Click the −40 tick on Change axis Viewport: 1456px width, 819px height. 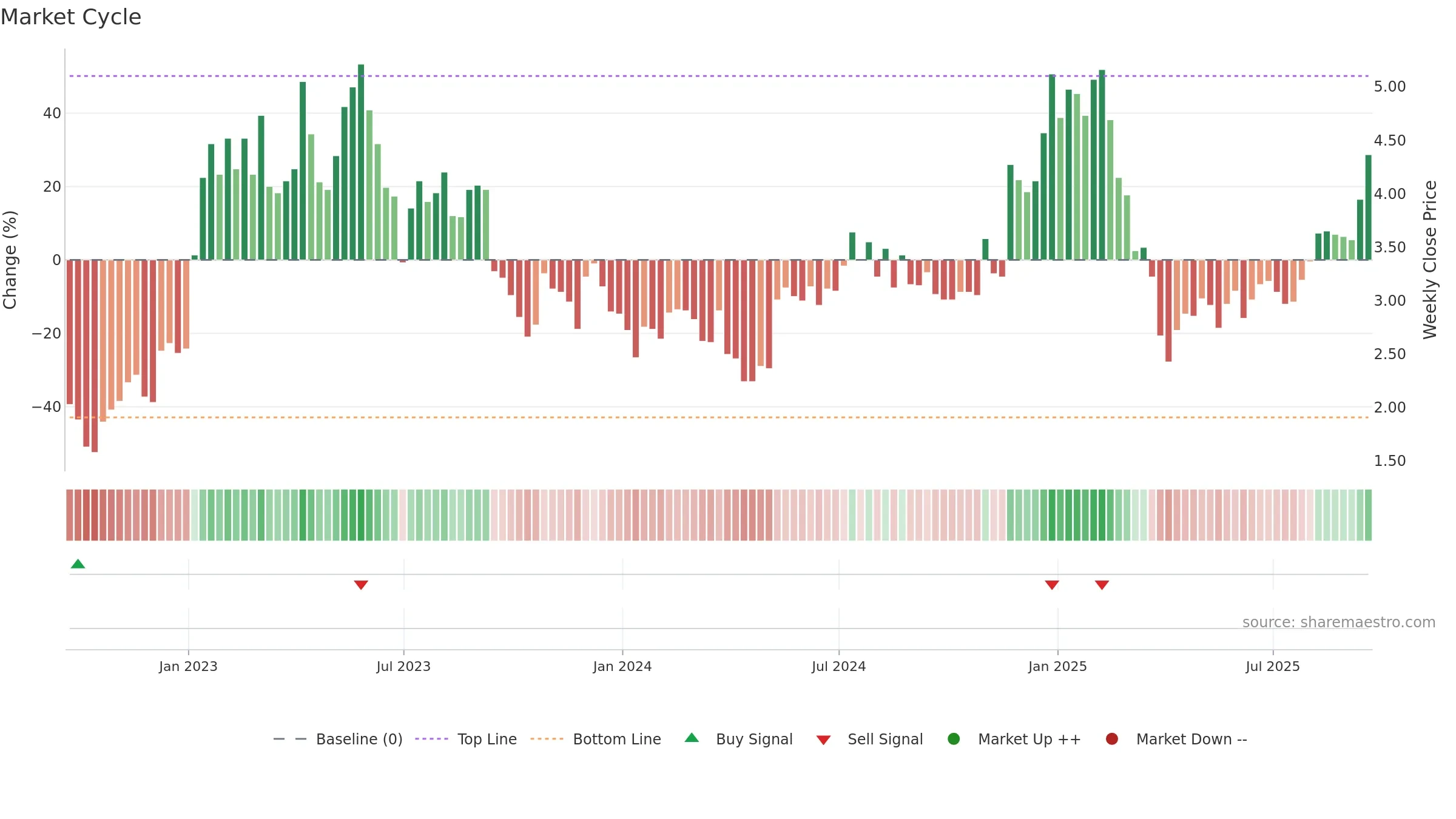pyautogui.click(x=46, y=407)
